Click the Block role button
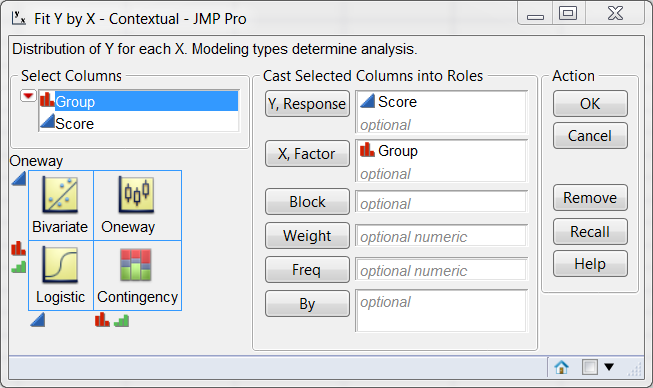653x388 pixels. 307,201
